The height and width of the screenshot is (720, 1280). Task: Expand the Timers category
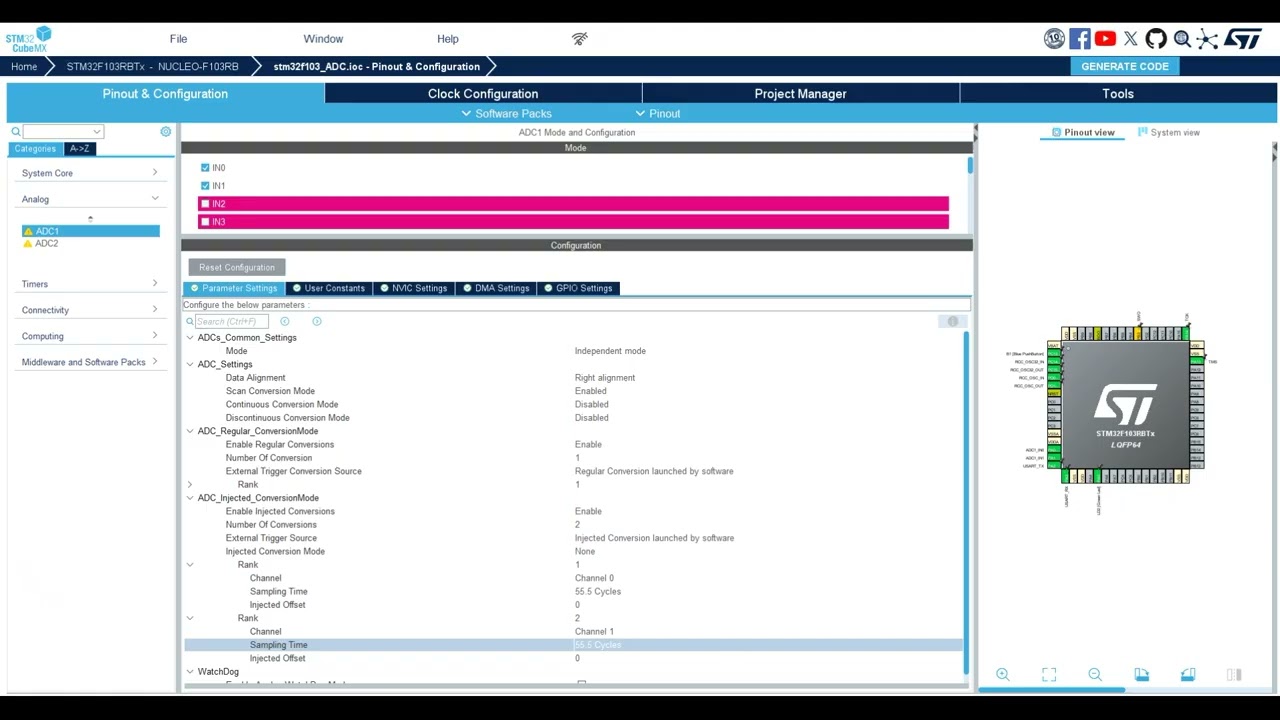[x=89, y=284]
